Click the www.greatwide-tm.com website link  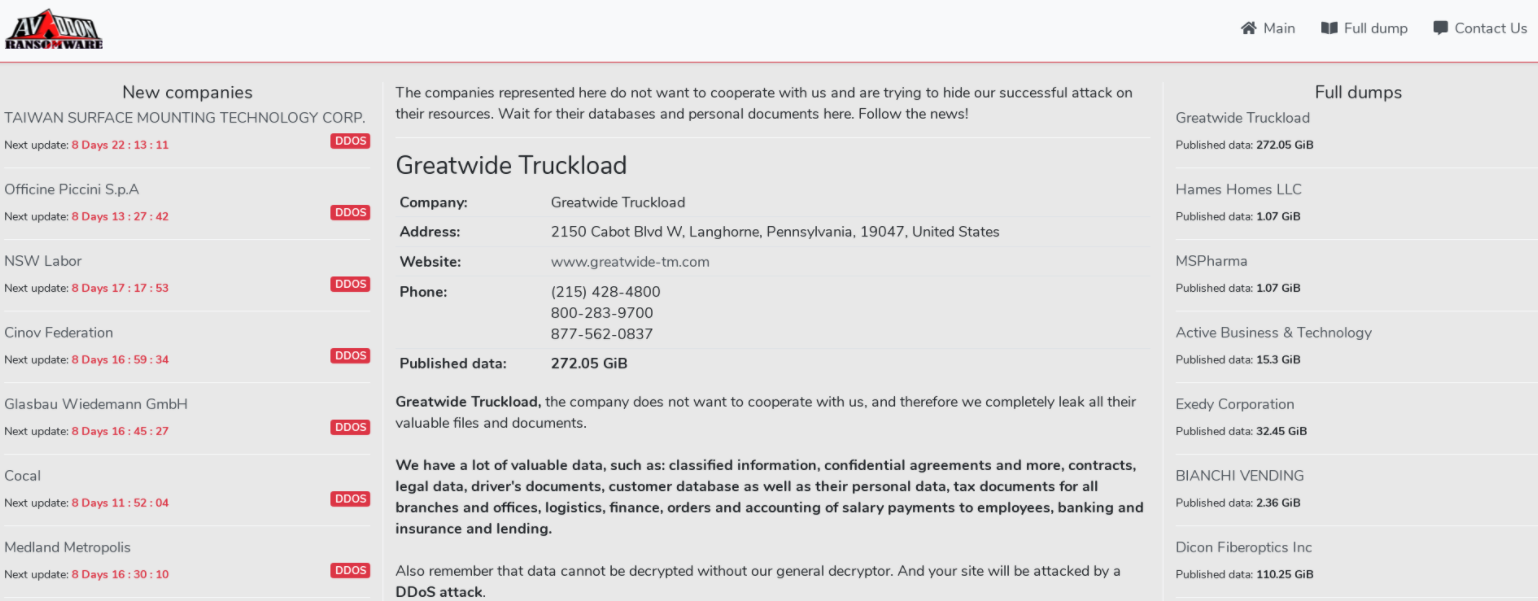pos(630,262)
